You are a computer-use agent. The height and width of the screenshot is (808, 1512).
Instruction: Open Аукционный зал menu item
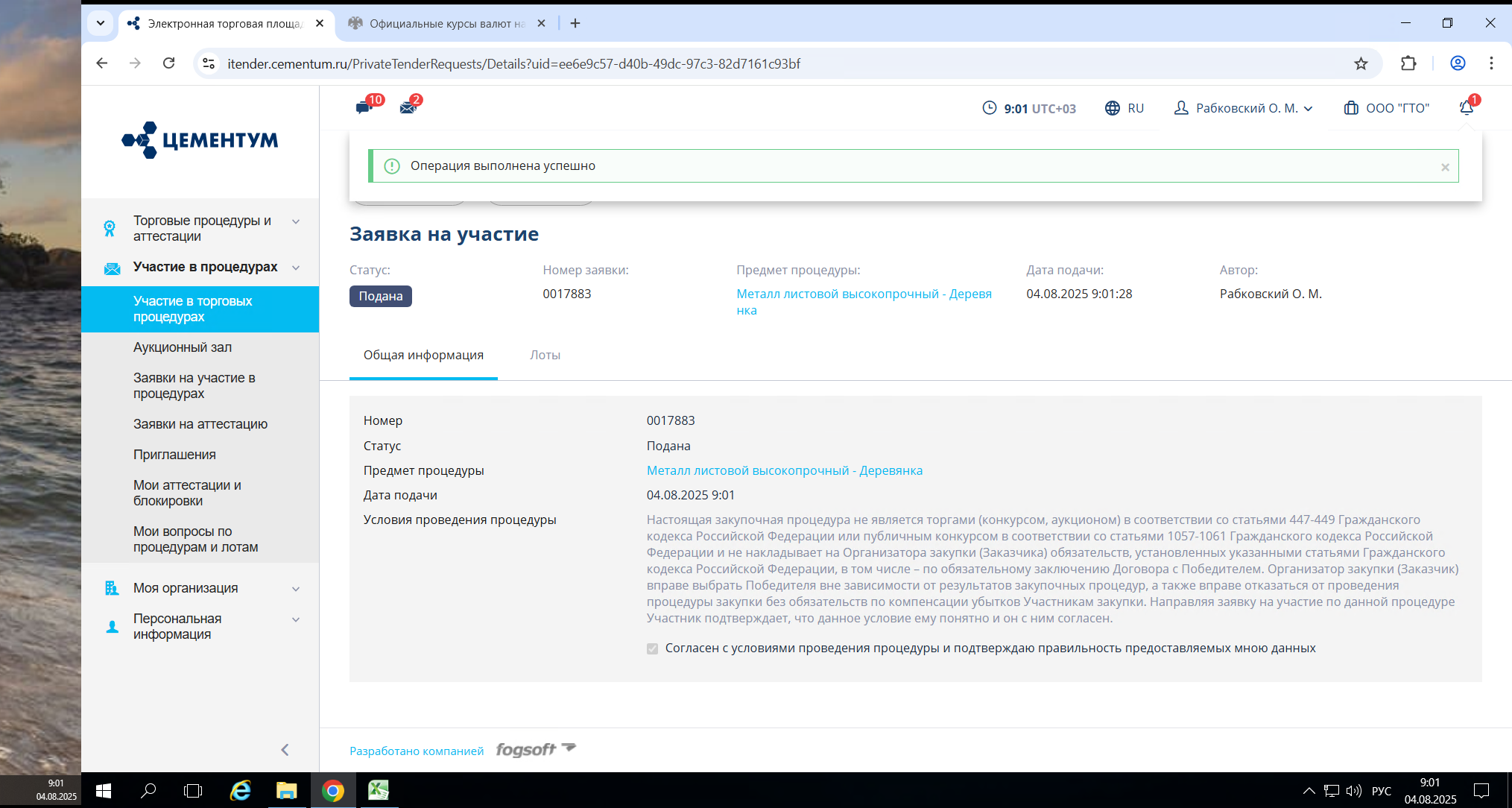(x=183, y=347)
